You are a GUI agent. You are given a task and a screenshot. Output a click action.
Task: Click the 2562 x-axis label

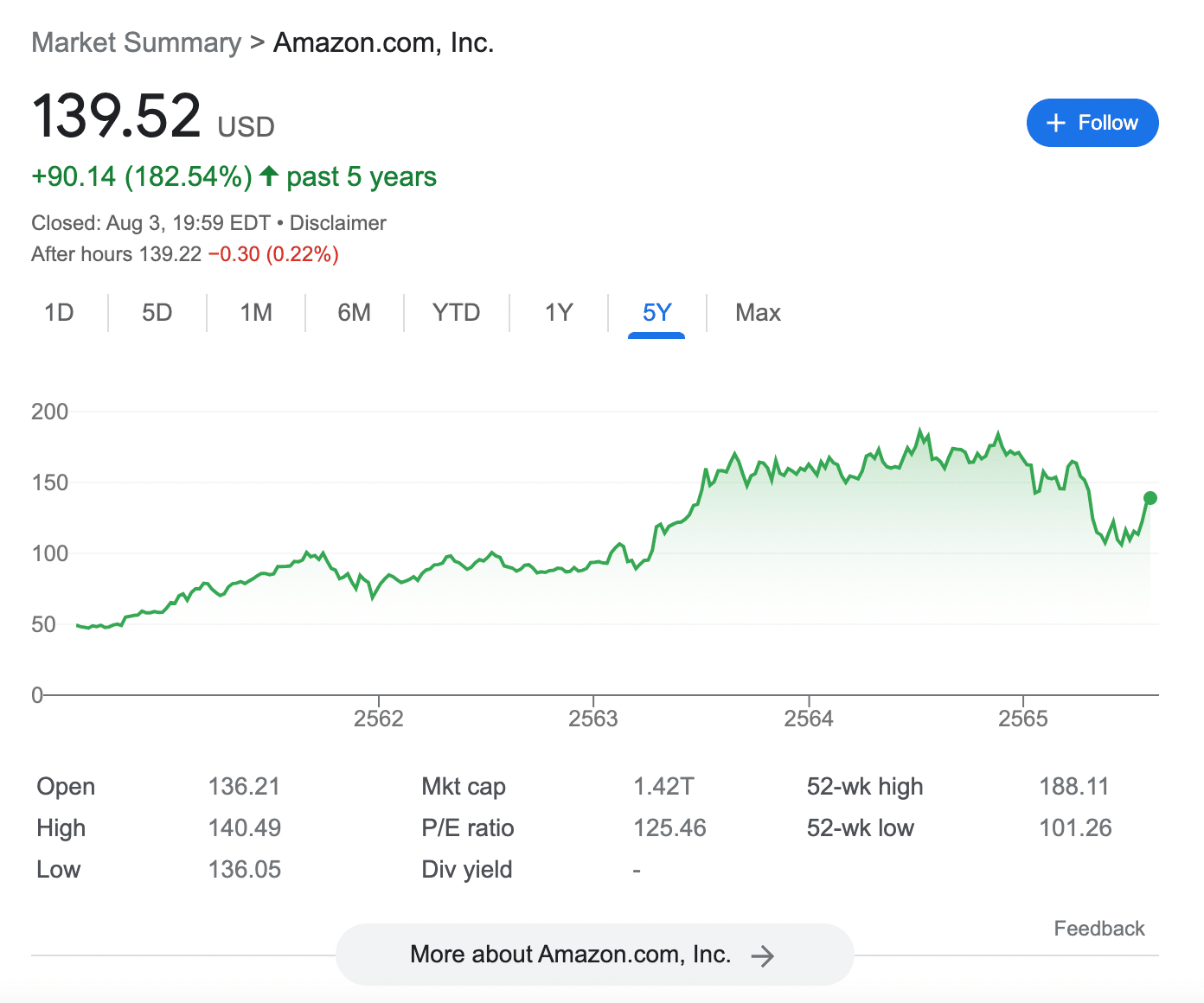379,719
